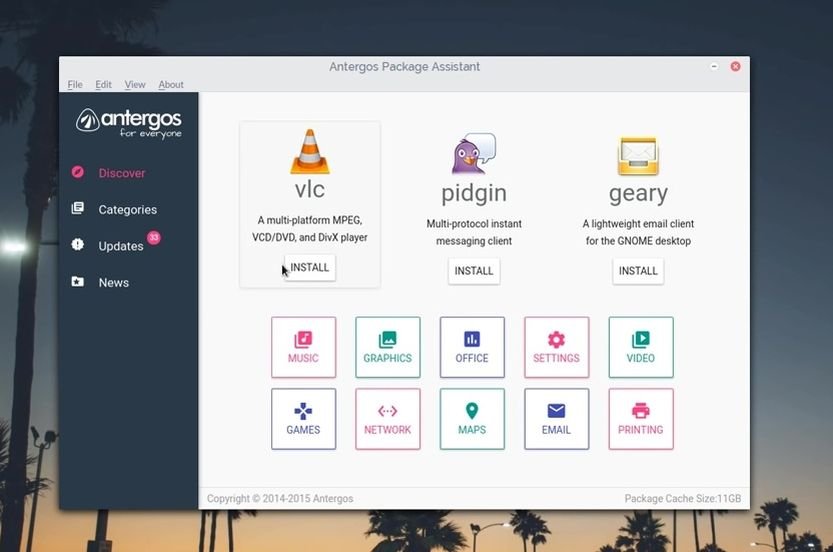Install the vlc package

point(310,268)
